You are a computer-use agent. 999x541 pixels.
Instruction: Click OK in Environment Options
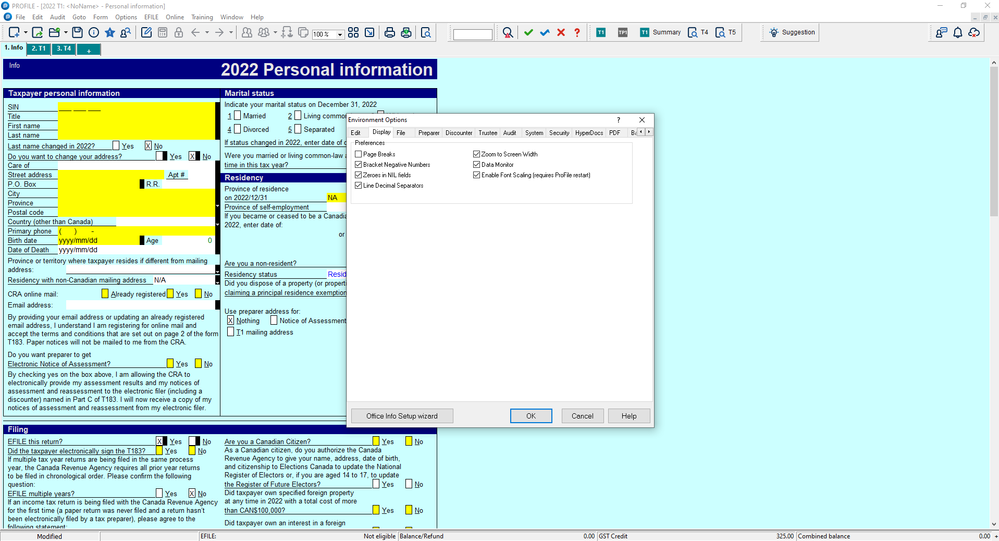tap(531, 416)
